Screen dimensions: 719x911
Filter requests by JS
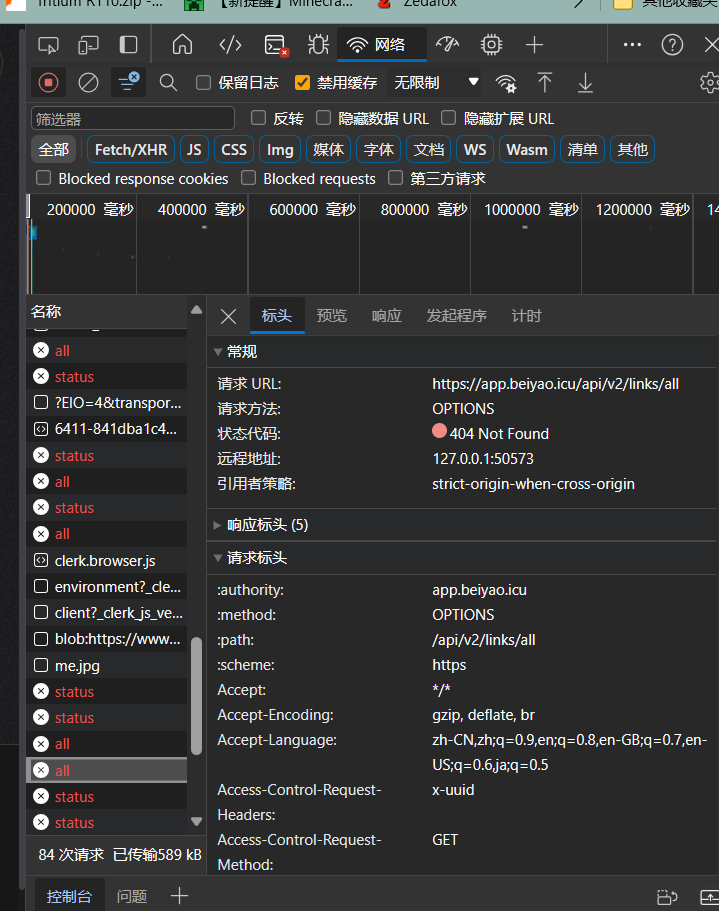[x=194, y=149]
